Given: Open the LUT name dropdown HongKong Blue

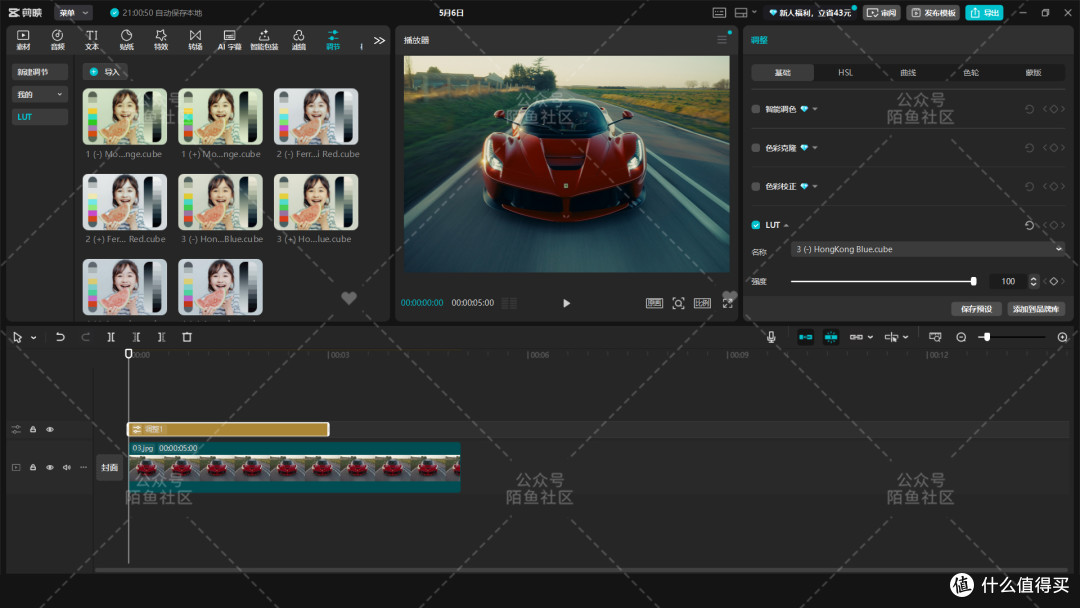Looking at the screenshot, I should click(x=928, y=249).
